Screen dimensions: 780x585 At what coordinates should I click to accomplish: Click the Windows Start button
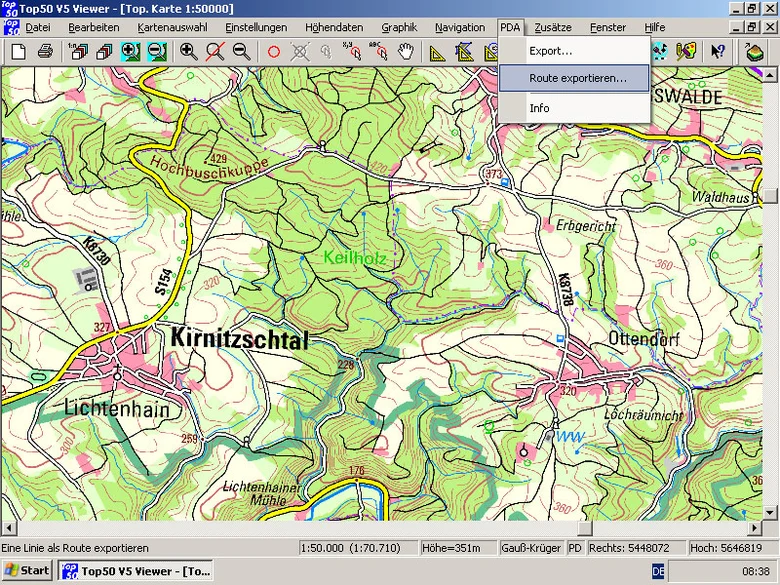[27, 571]
